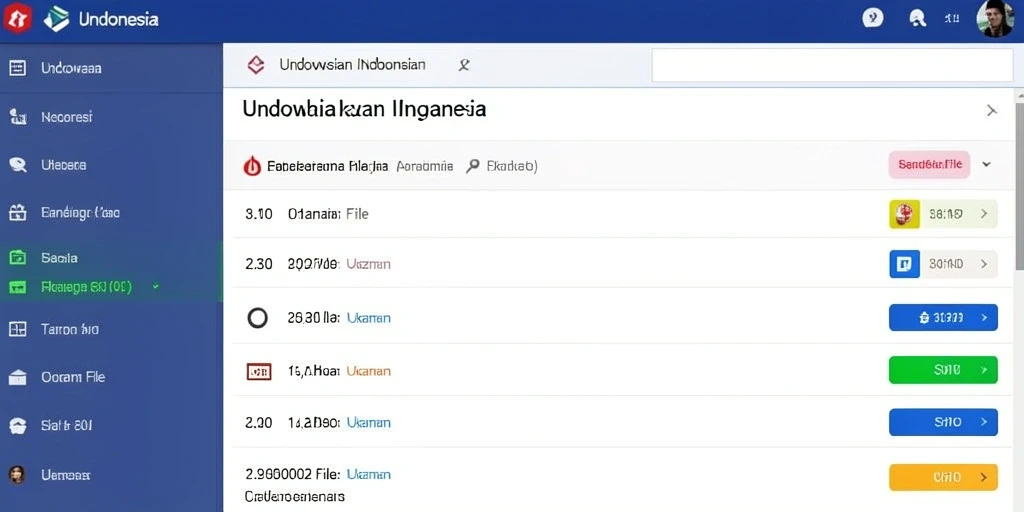Viewport: 1024px width, 512px height.
Task: Click the Otanaia File row text
Action: pyautogui.click(x=328, y=214)
